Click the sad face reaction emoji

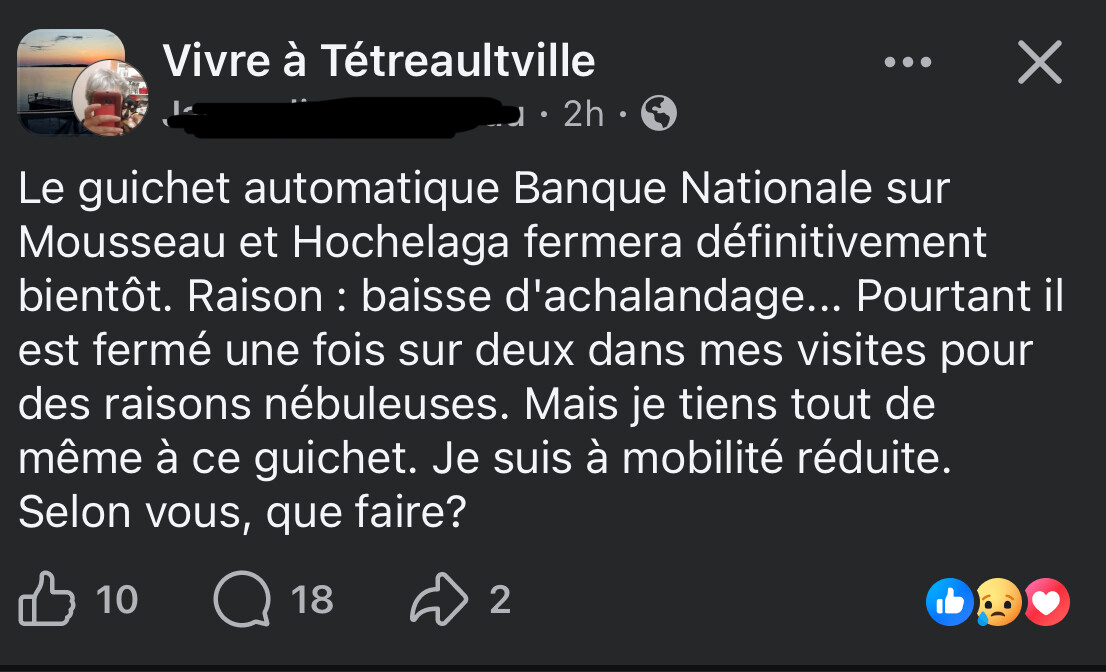998,602
